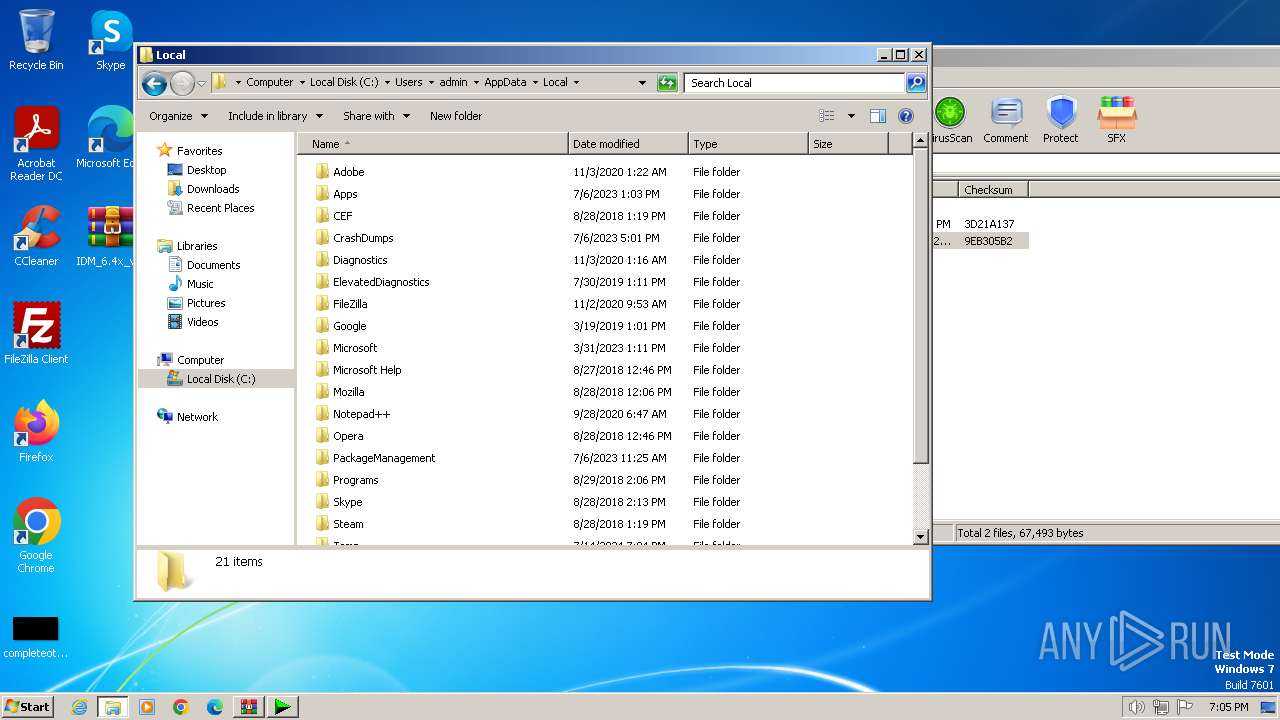Select Network in navigation pane

pos(196,417)
